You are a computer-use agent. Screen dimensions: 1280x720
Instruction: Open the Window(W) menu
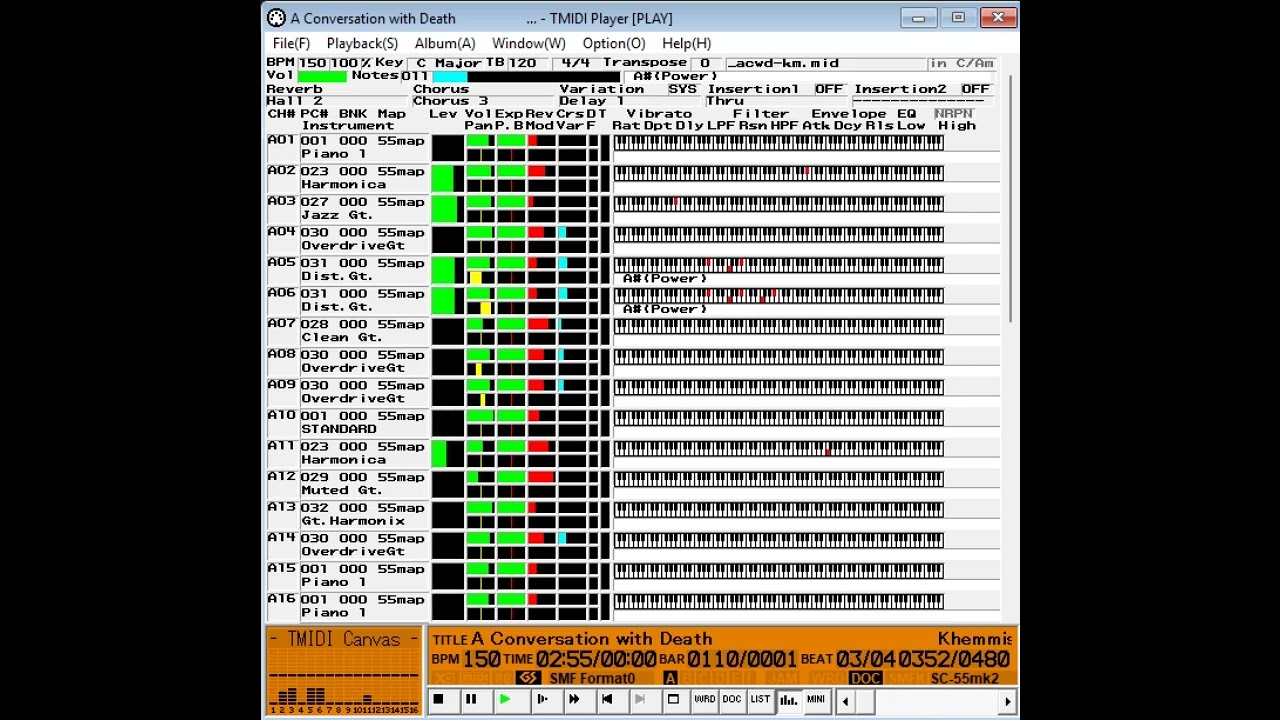click(528, 43)
